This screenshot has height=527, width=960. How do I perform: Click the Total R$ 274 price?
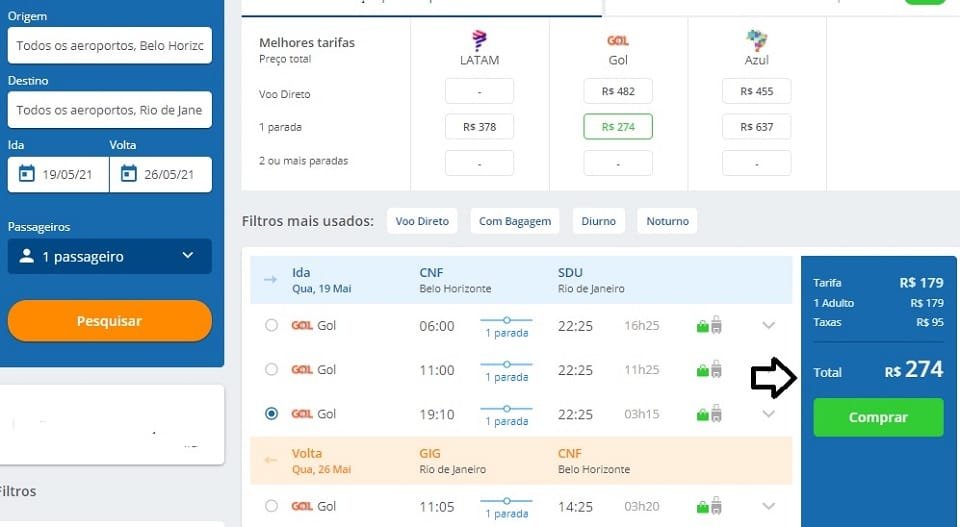[878, 370]
